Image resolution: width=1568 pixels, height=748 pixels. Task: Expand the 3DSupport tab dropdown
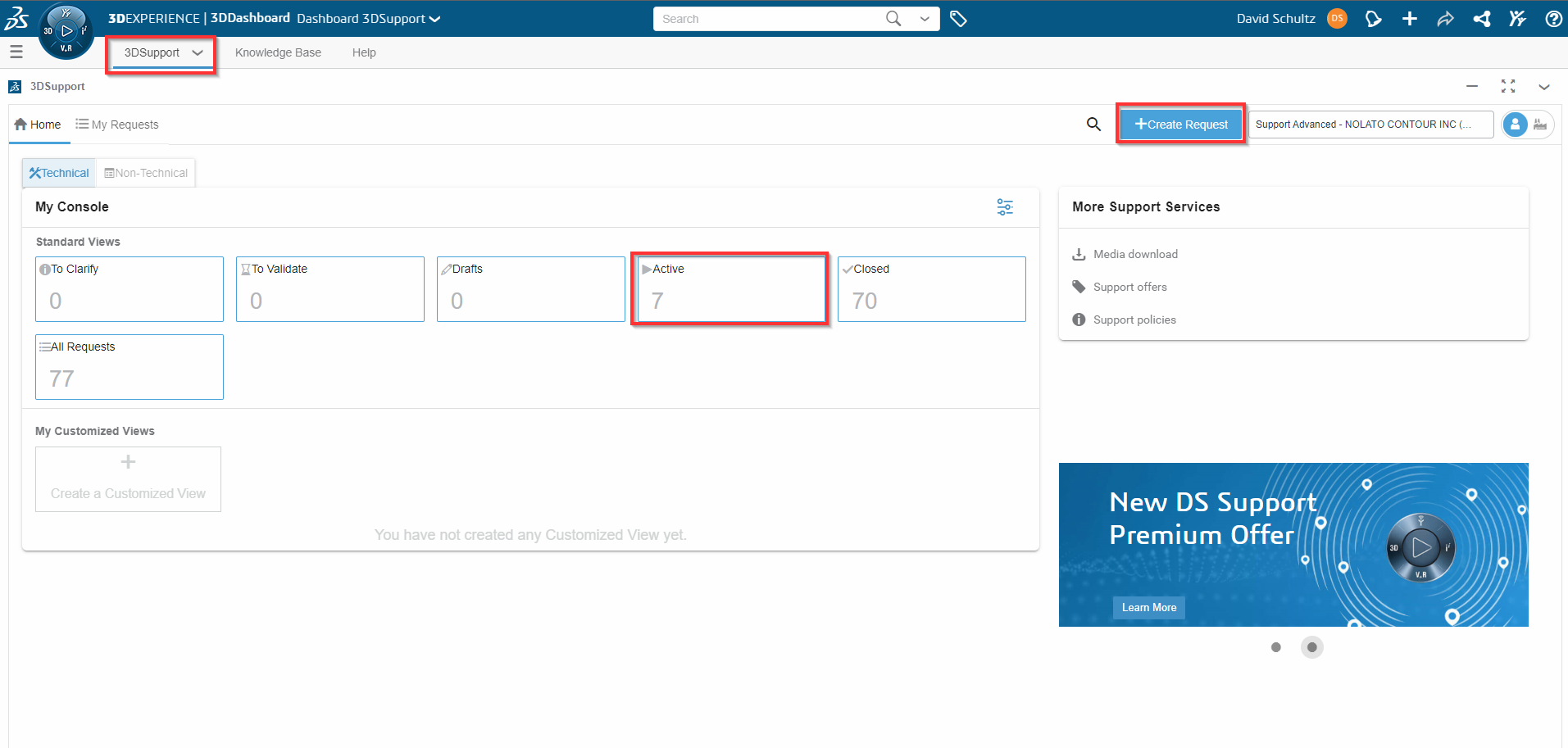(197, 52)
